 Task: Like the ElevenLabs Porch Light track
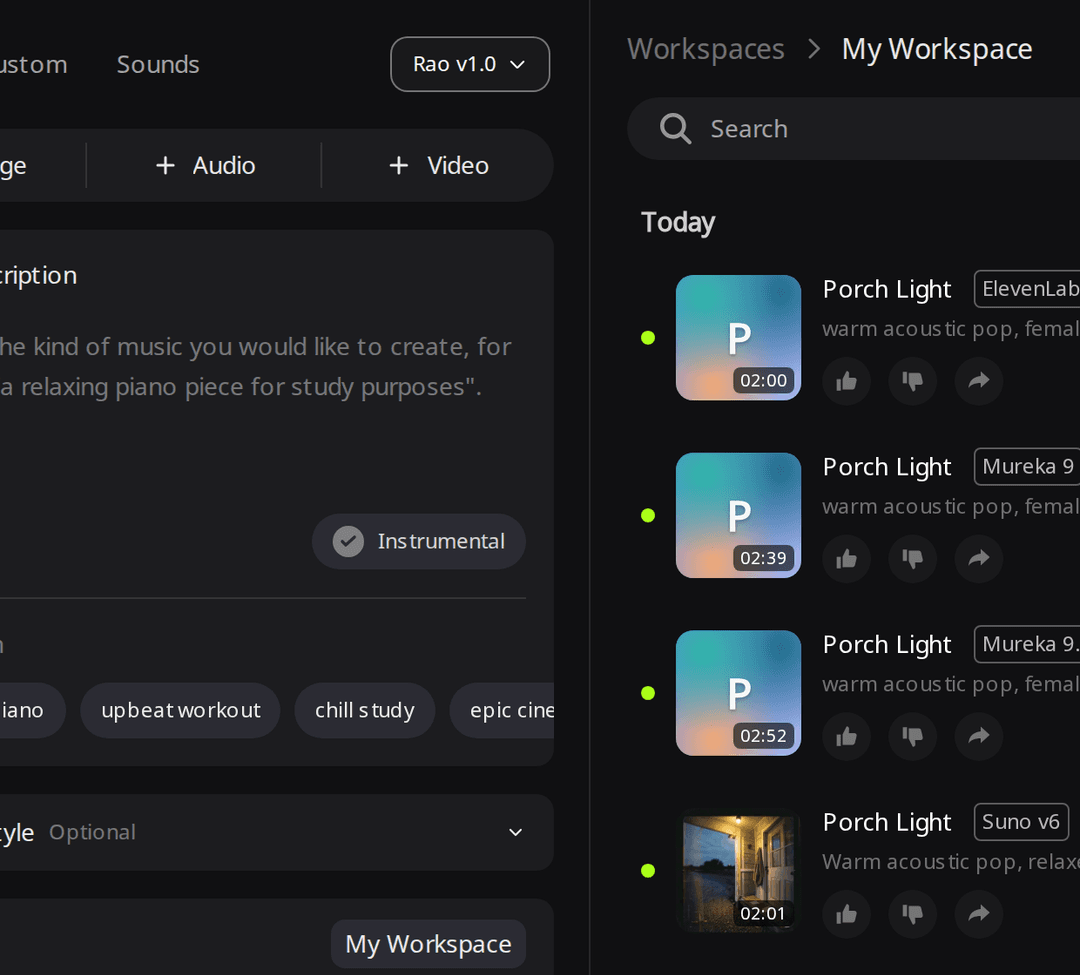coord(847,381)
